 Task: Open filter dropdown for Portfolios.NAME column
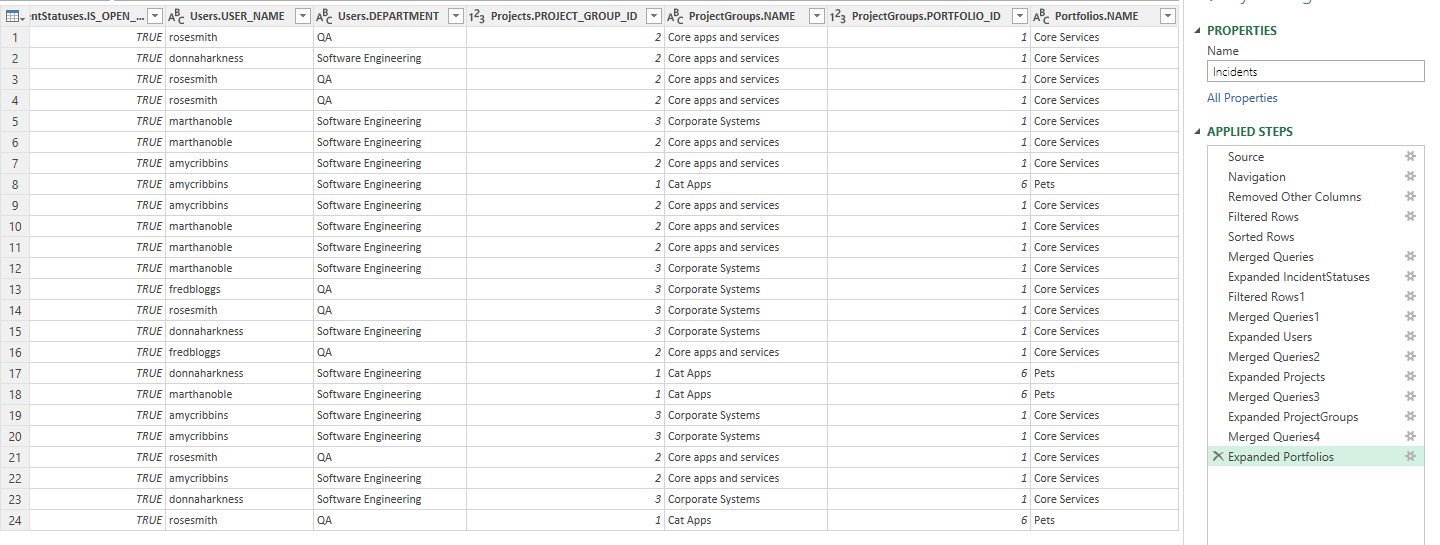pos(1168,16)
